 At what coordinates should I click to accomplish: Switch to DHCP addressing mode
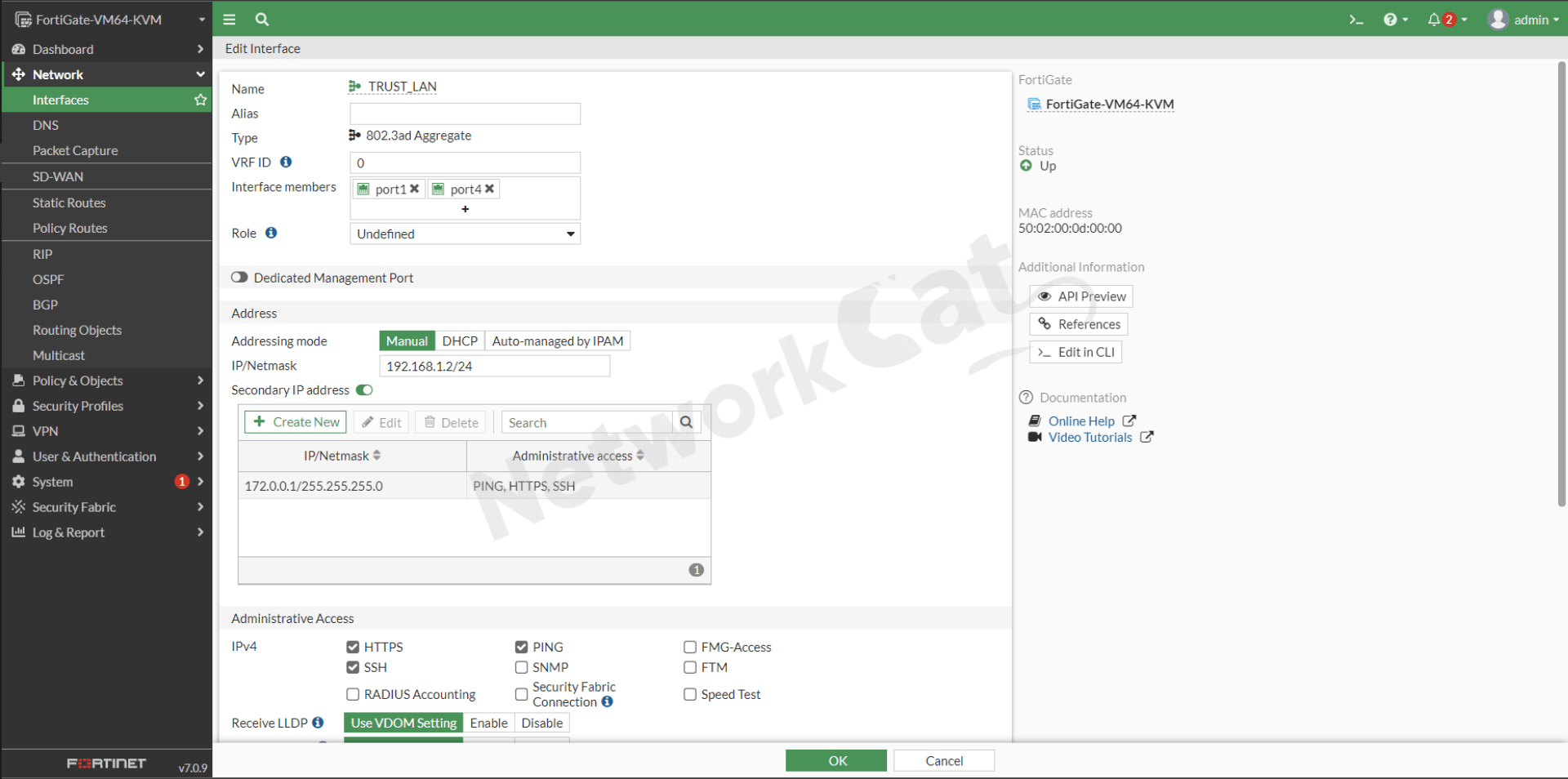(460, 341)
